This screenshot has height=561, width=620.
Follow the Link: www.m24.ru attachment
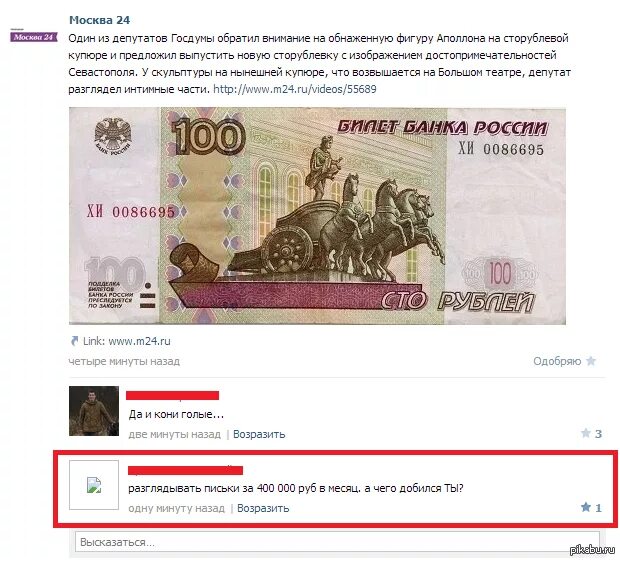click(127, 341)
